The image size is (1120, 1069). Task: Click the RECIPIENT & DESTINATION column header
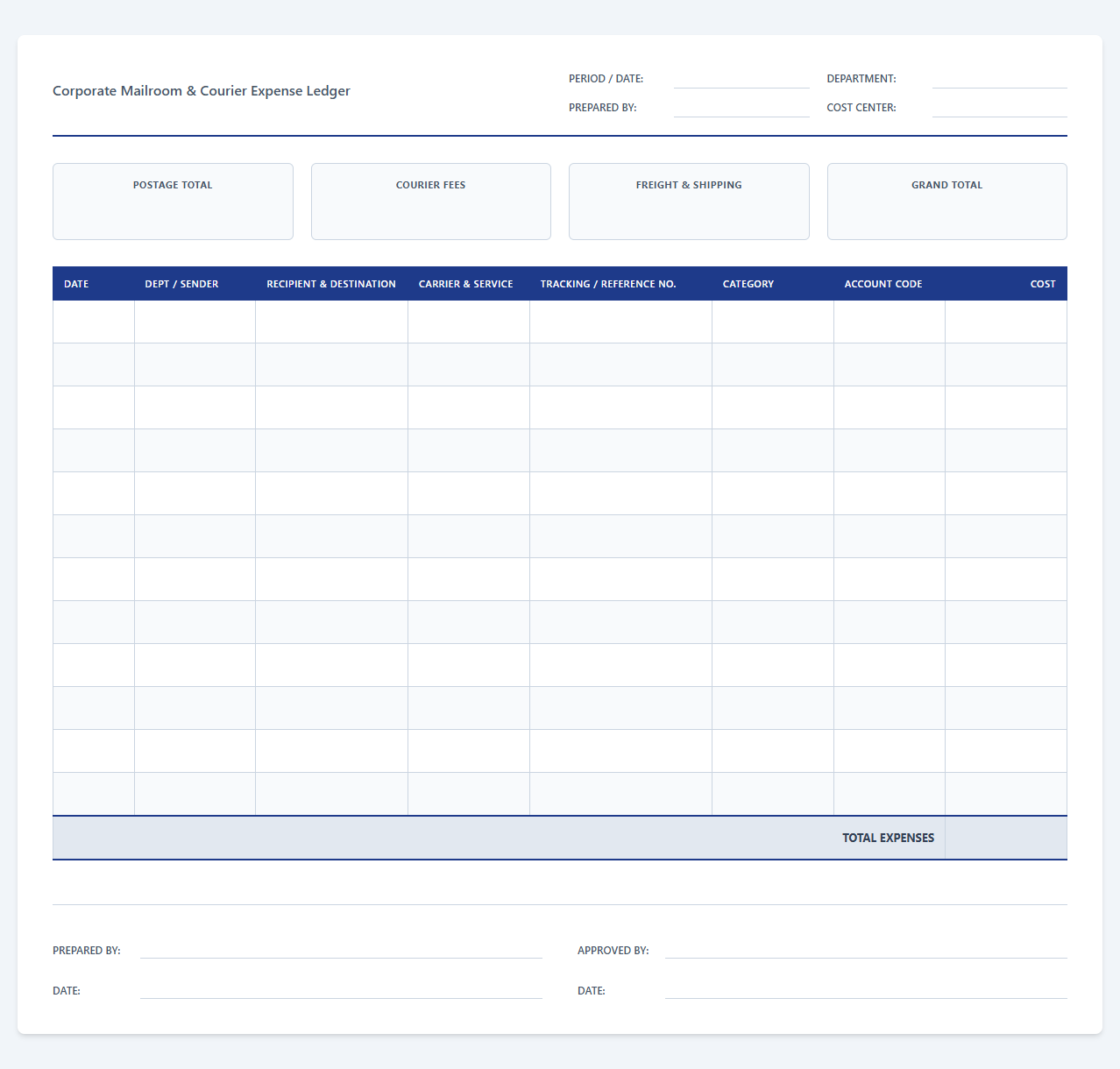coord(331,284)
